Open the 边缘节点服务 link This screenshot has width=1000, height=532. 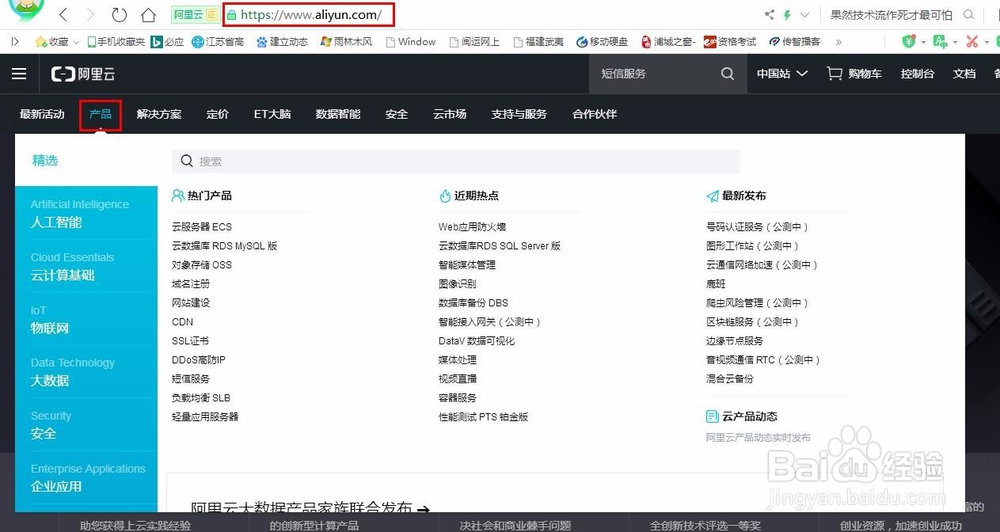pos(734,341)
